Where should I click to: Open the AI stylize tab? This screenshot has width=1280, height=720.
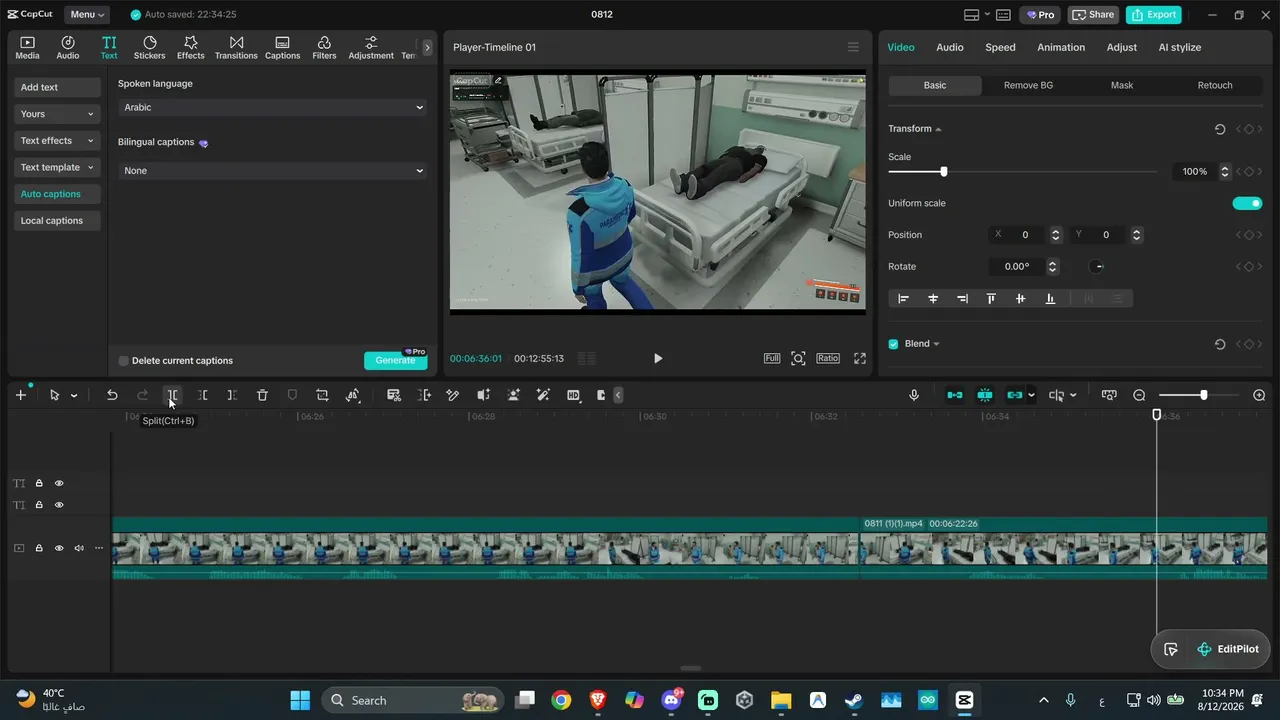click(x=1180, y=47)
